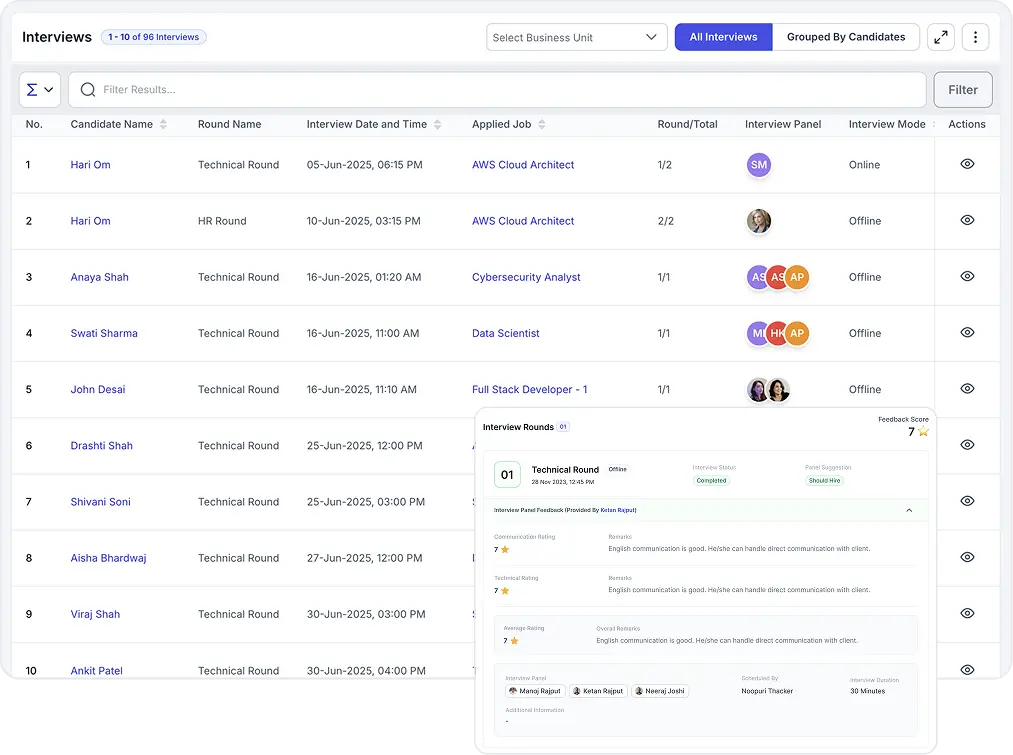Click the Interview Mode column header
The image size is (1013, 755).
click(886, 124)
